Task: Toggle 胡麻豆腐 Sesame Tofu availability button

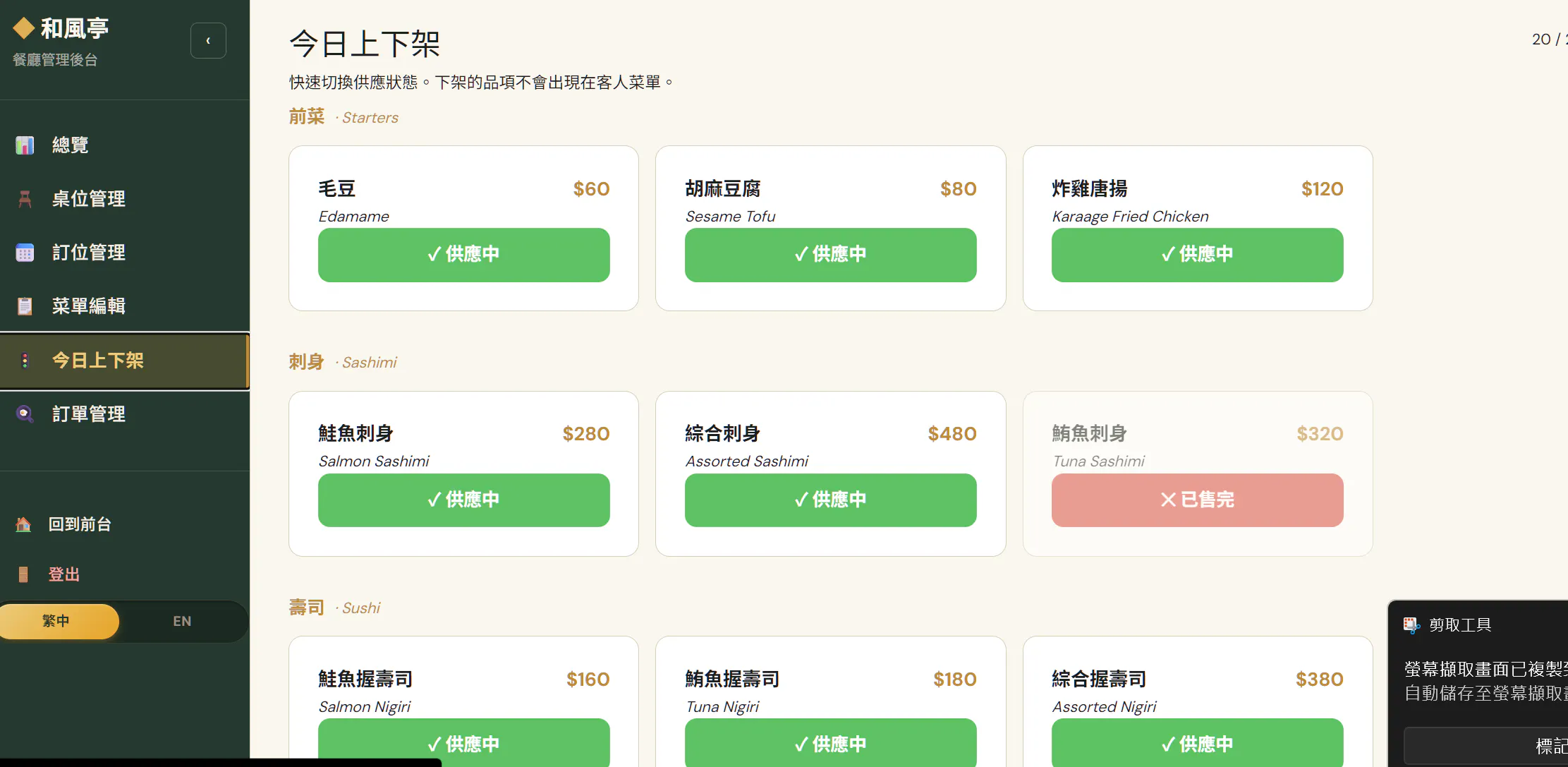Action: tap(831, 255)
